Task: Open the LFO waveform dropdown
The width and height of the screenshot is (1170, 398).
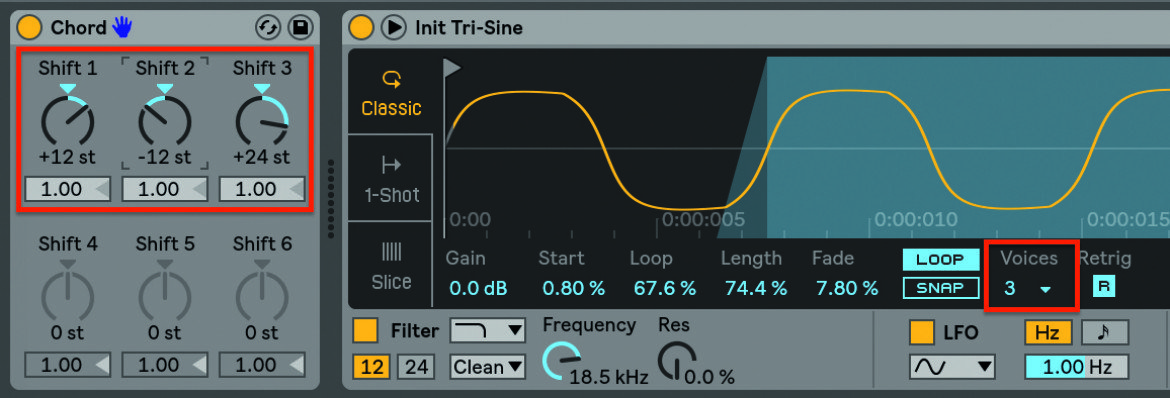Action: [x=953, y=367]
